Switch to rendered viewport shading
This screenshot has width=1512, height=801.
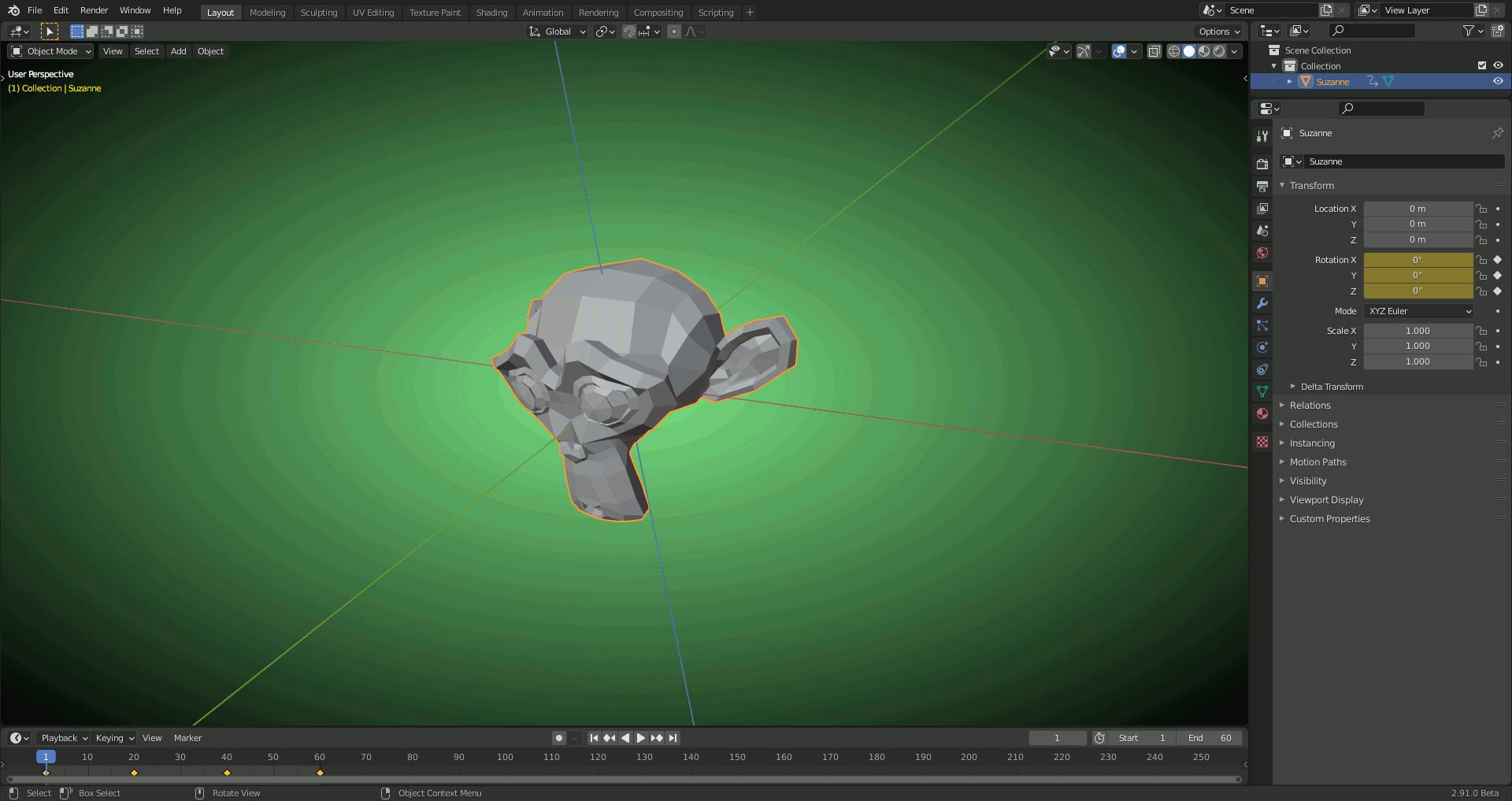[x=1219, y=51]
